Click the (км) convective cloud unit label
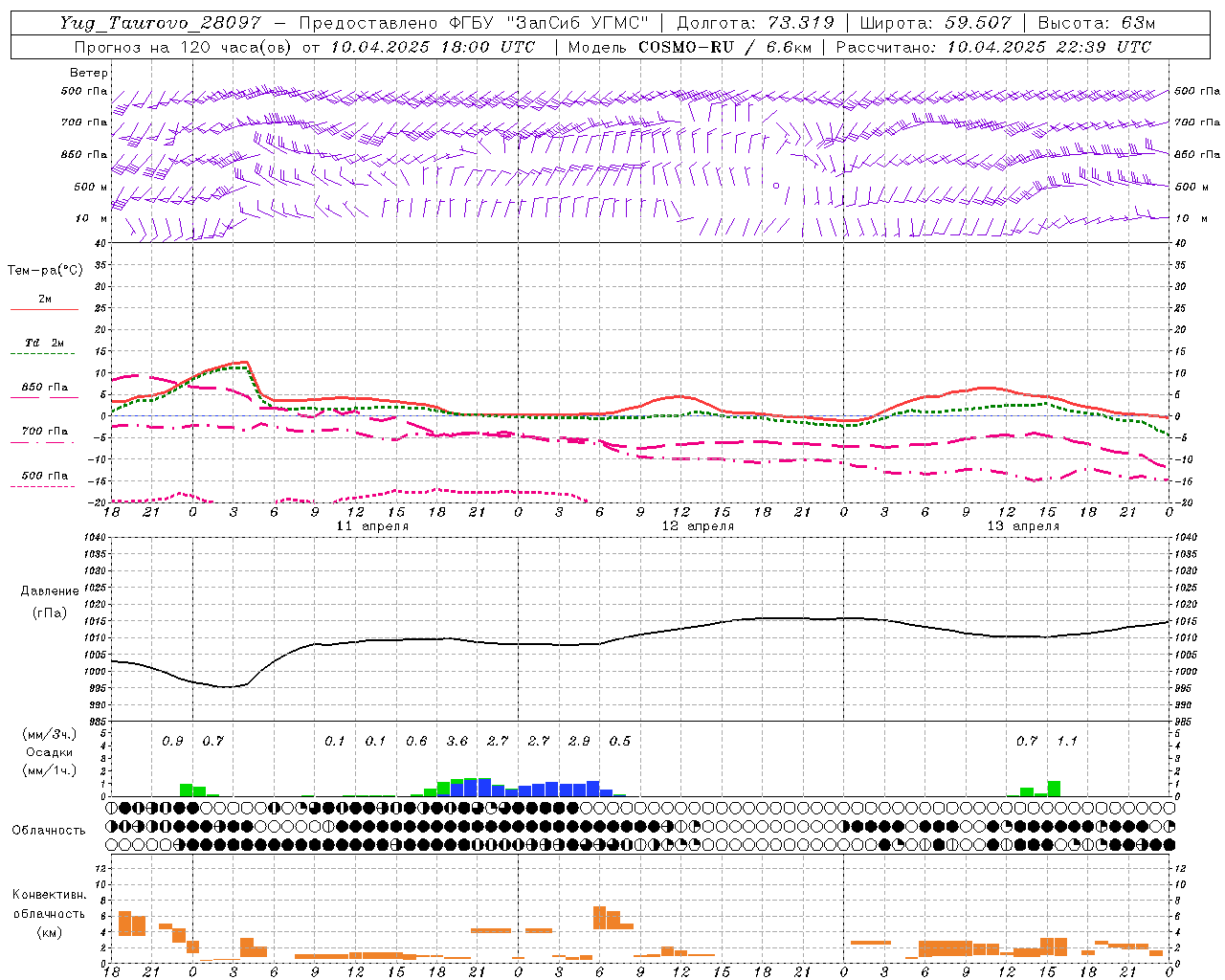Viewport: 1225px width, 980px height. pos(49,932)
